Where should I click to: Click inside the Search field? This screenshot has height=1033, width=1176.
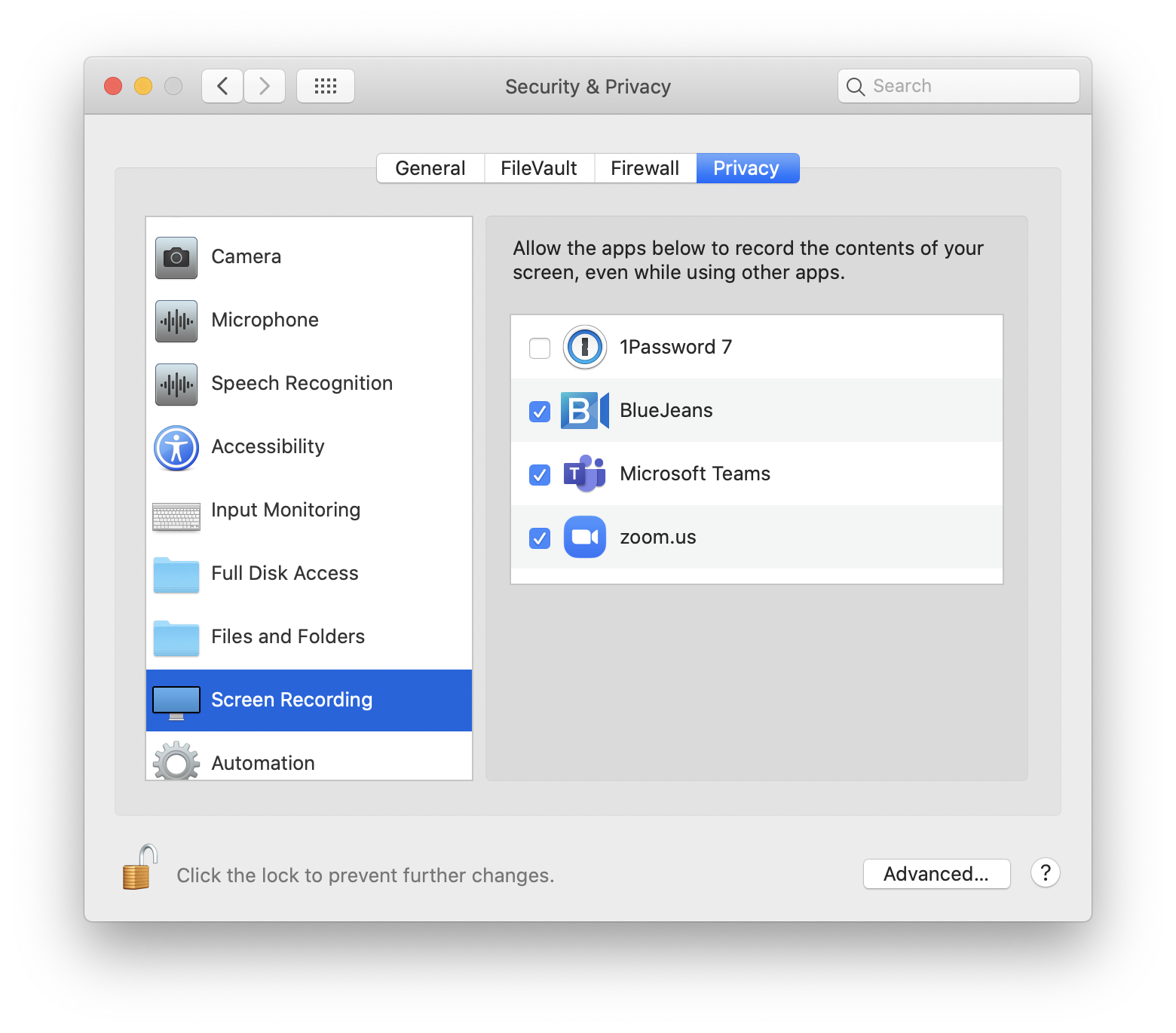(x=957, y=86)
